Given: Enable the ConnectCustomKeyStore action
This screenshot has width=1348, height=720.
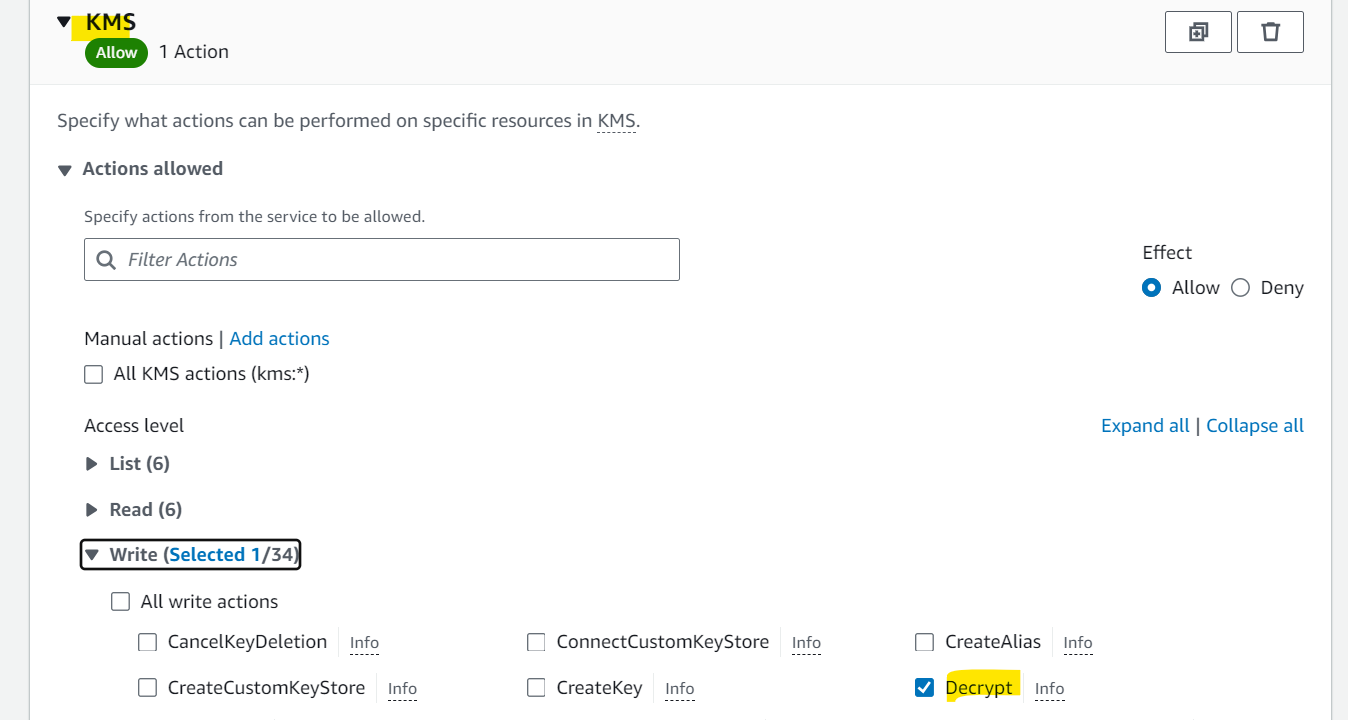Looking at the screenshot, I should point(536,642).
